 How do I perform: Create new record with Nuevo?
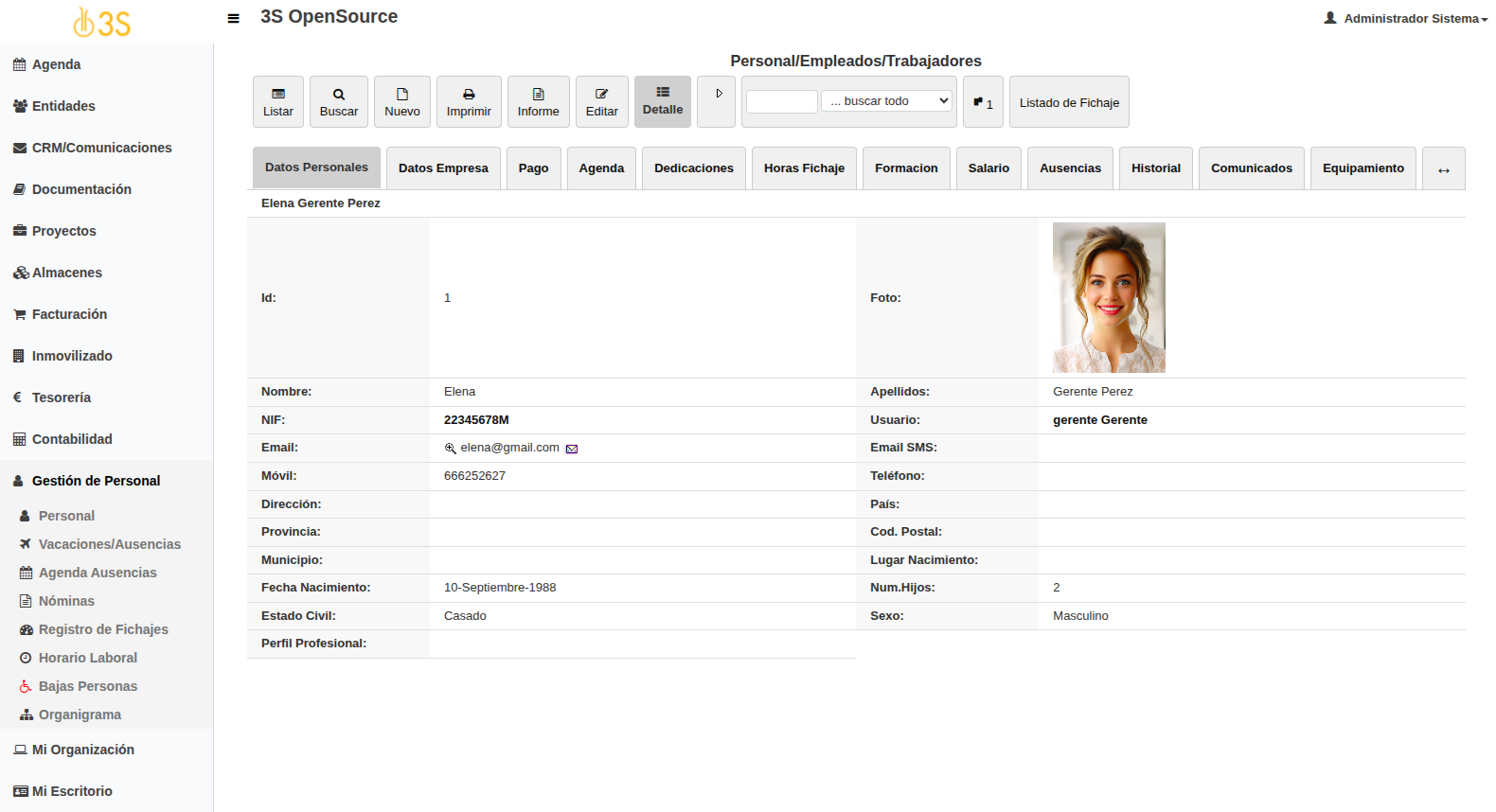[x=402, y=102]
